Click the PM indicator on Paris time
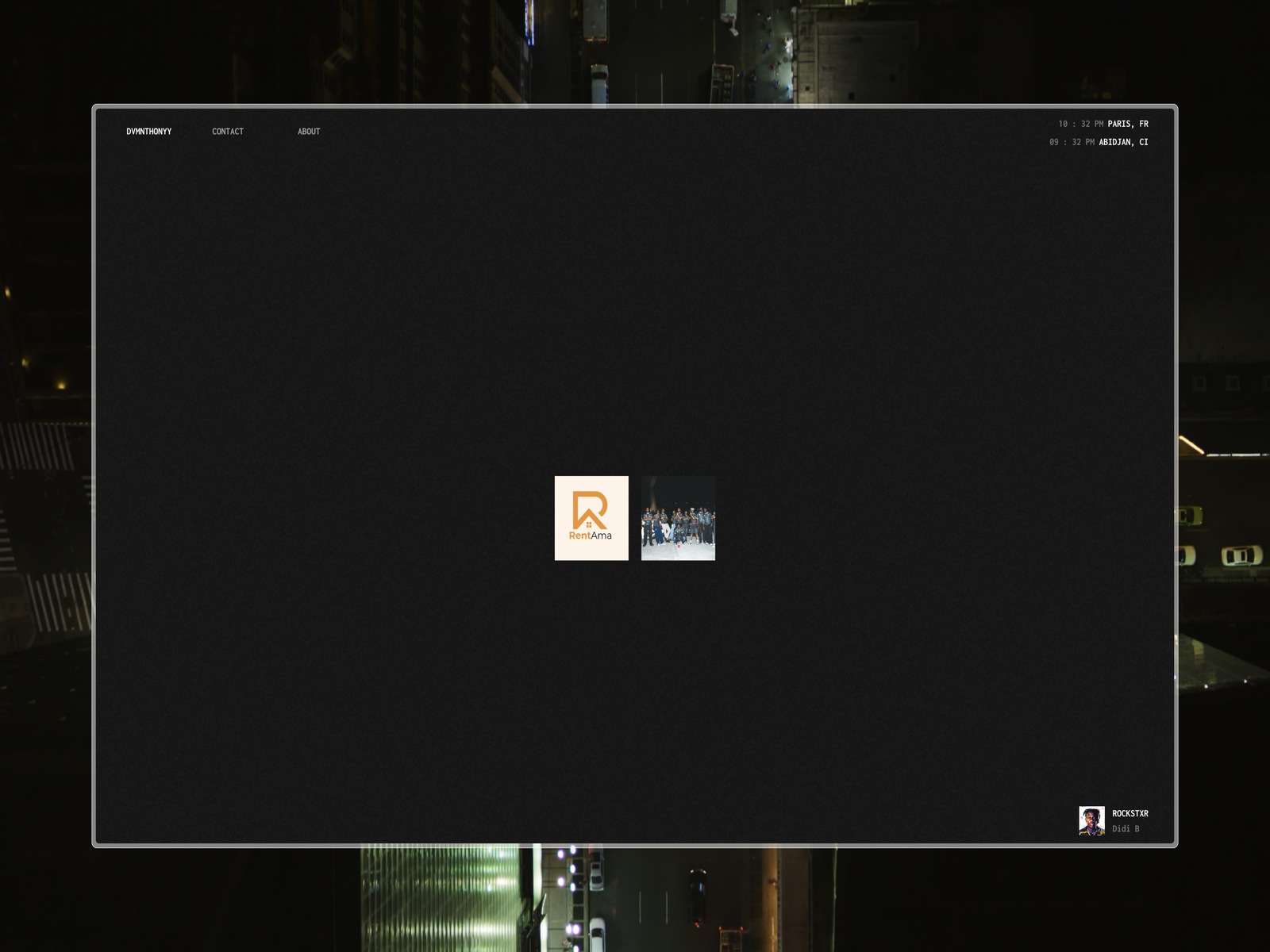 pos(1099,124)
